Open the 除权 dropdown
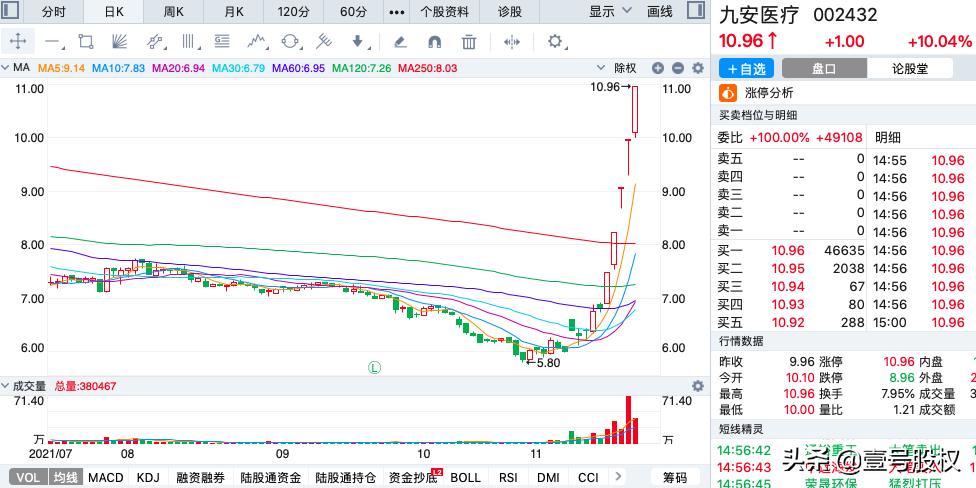This screenshot has width=976, height=488. point(617,68)
